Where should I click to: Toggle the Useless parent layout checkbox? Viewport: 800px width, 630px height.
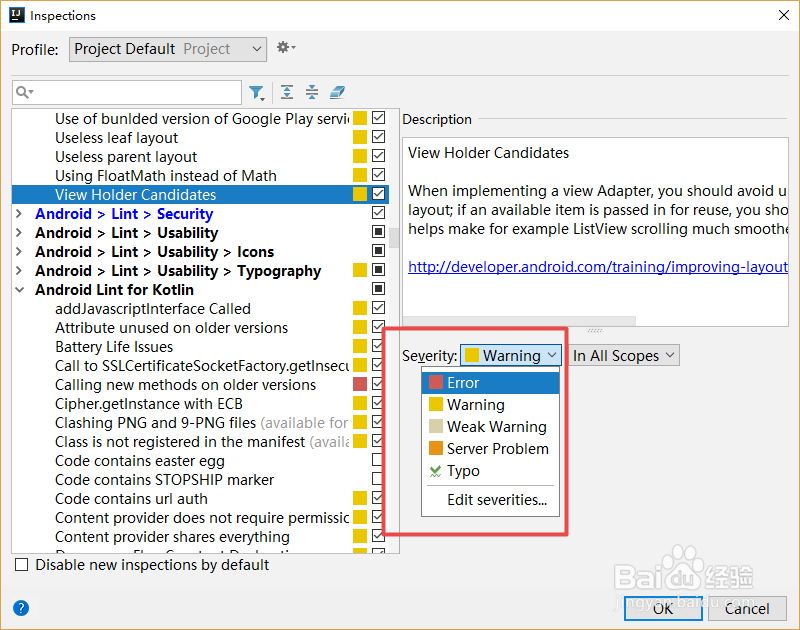coord(378,156)
